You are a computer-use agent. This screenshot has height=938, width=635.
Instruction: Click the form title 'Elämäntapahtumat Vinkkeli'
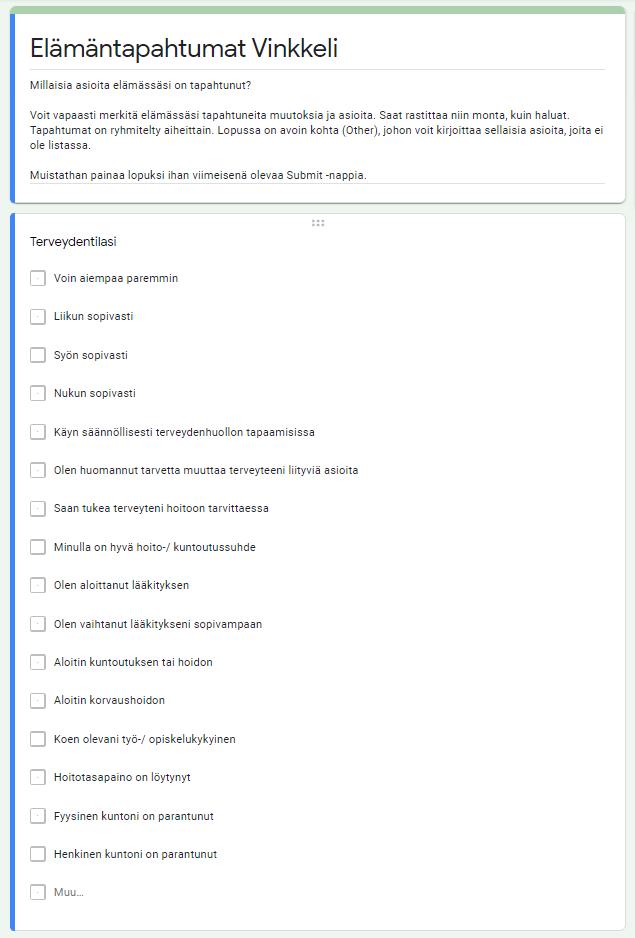coord(184,48)
